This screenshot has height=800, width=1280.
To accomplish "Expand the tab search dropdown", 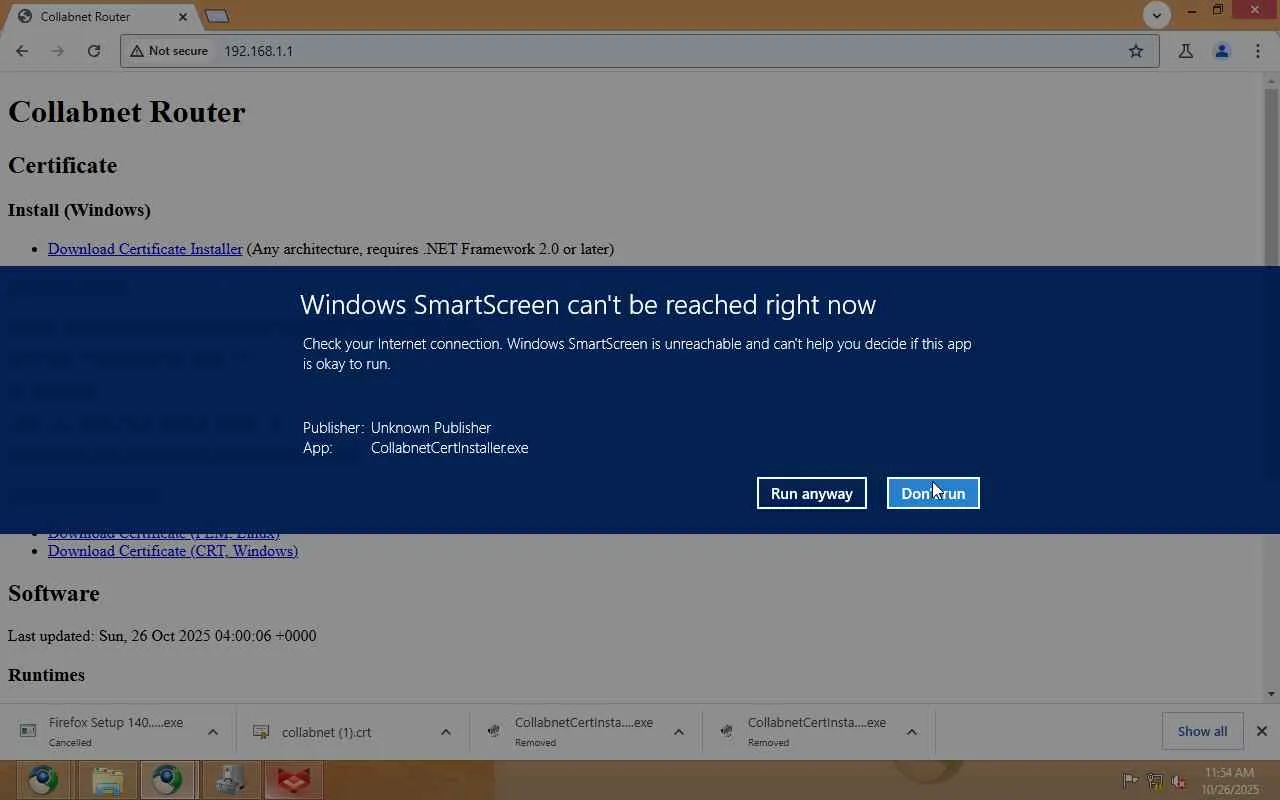I will coord(1157,15).
